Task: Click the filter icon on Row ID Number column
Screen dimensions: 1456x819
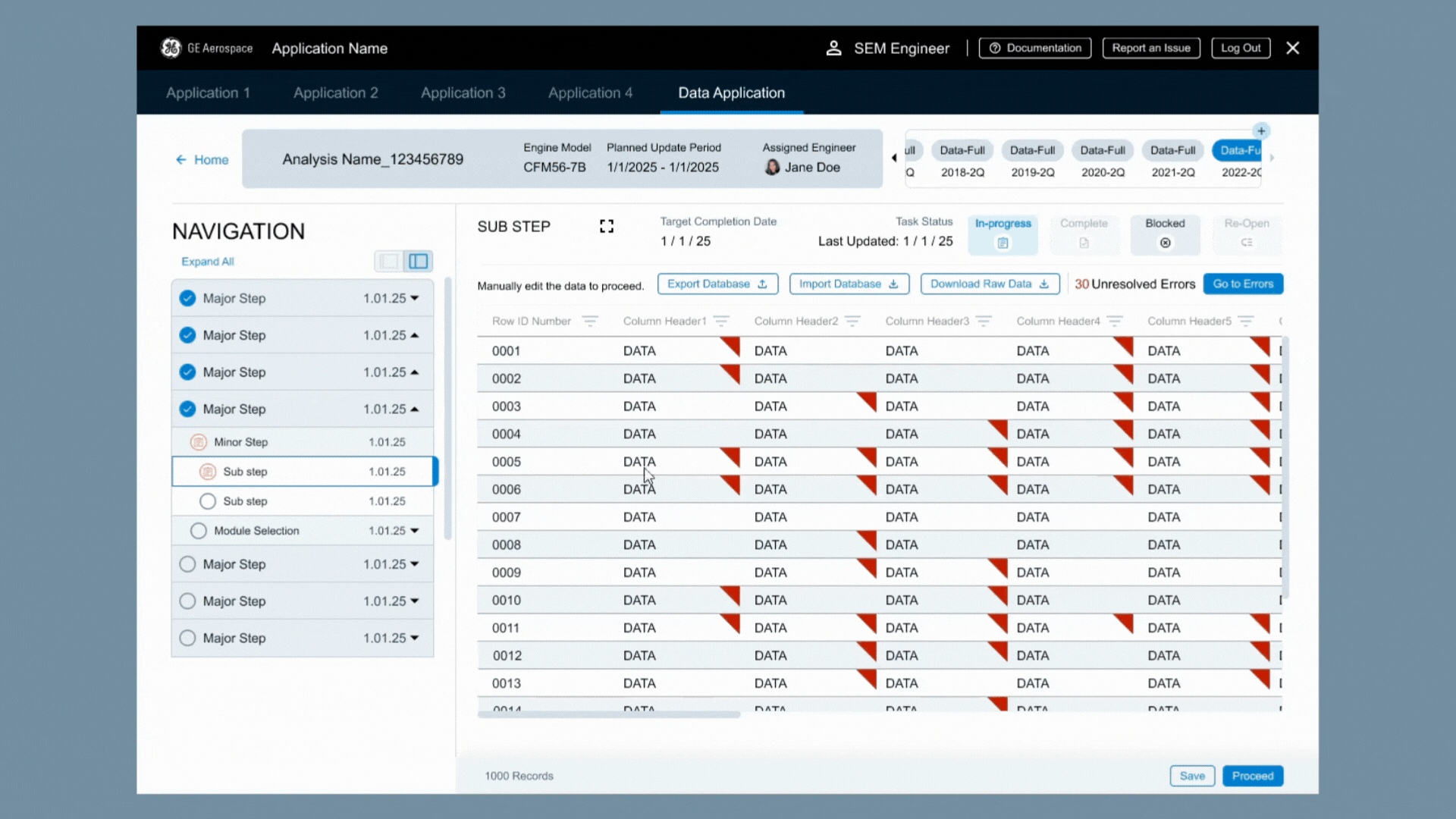Action: click(x=590, y=322)
